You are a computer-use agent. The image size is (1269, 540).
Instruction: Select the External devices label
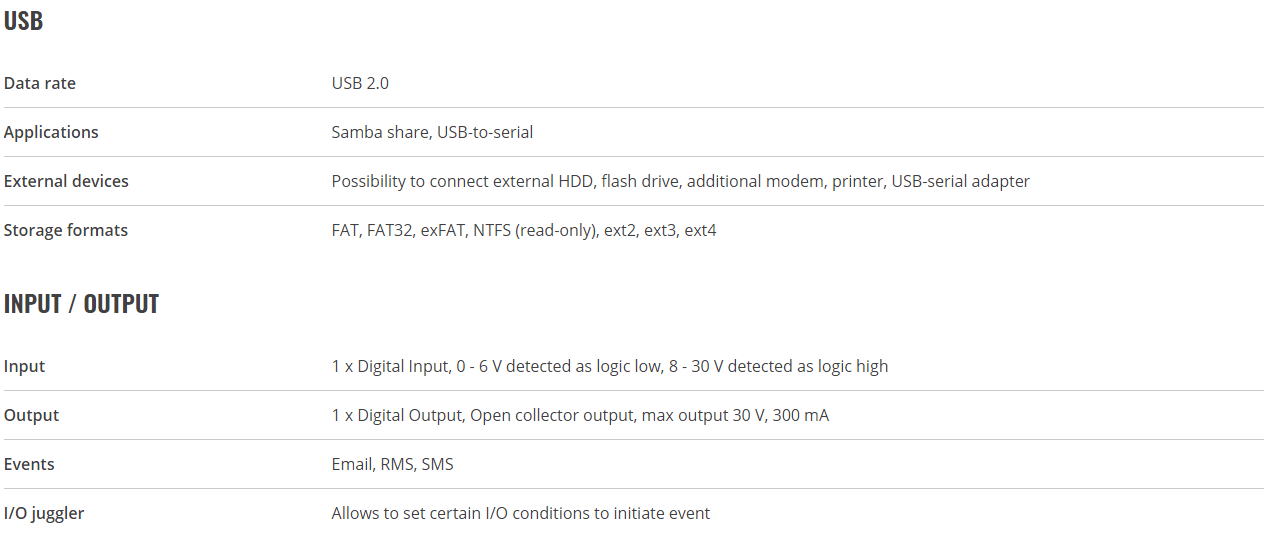pyautogui.click(x=66, y=181)
